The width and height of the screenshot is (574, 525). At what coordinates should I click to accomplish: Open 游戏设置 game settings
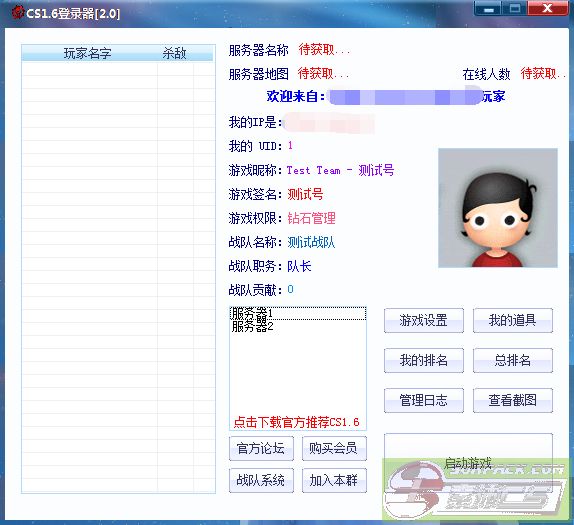click(424, 320)
